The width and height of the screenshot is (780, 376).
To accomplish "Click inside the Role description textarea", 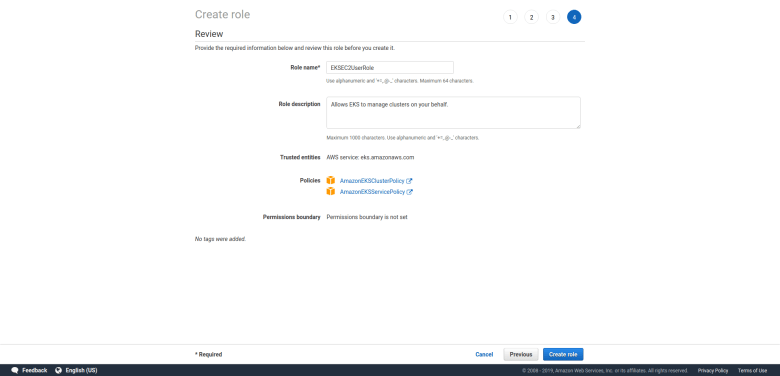I will tap(453, 112).
